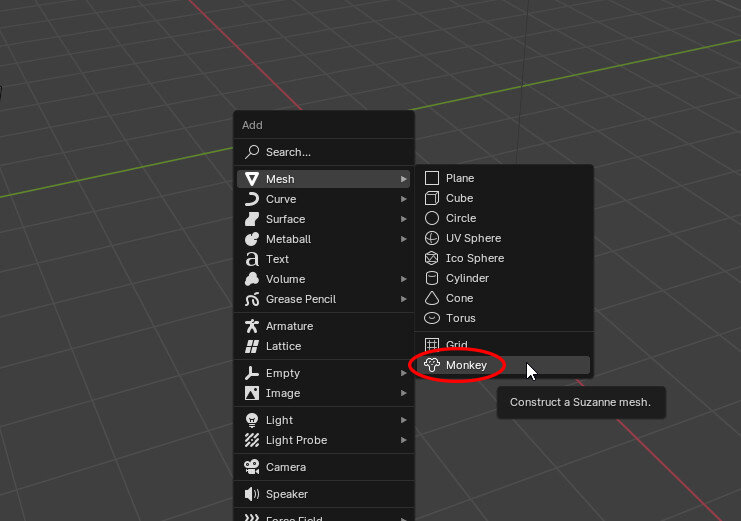Click the Light Probe icon
Screen dimensions: 741x521
[x=252, y=440]
